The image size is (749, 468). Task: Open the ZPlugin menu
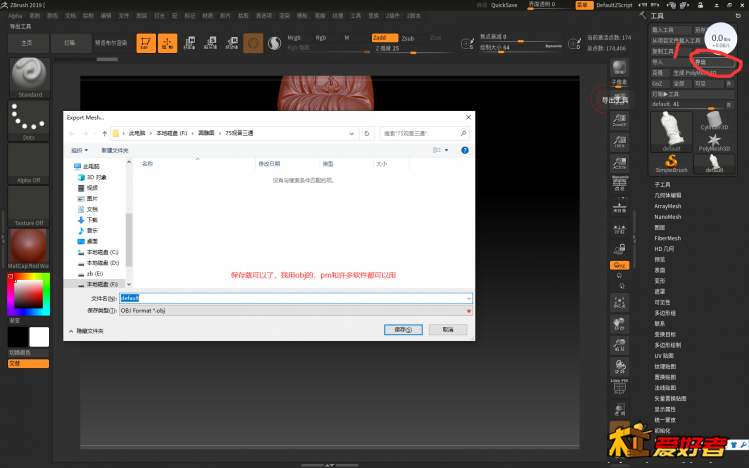tap(393, 16)
